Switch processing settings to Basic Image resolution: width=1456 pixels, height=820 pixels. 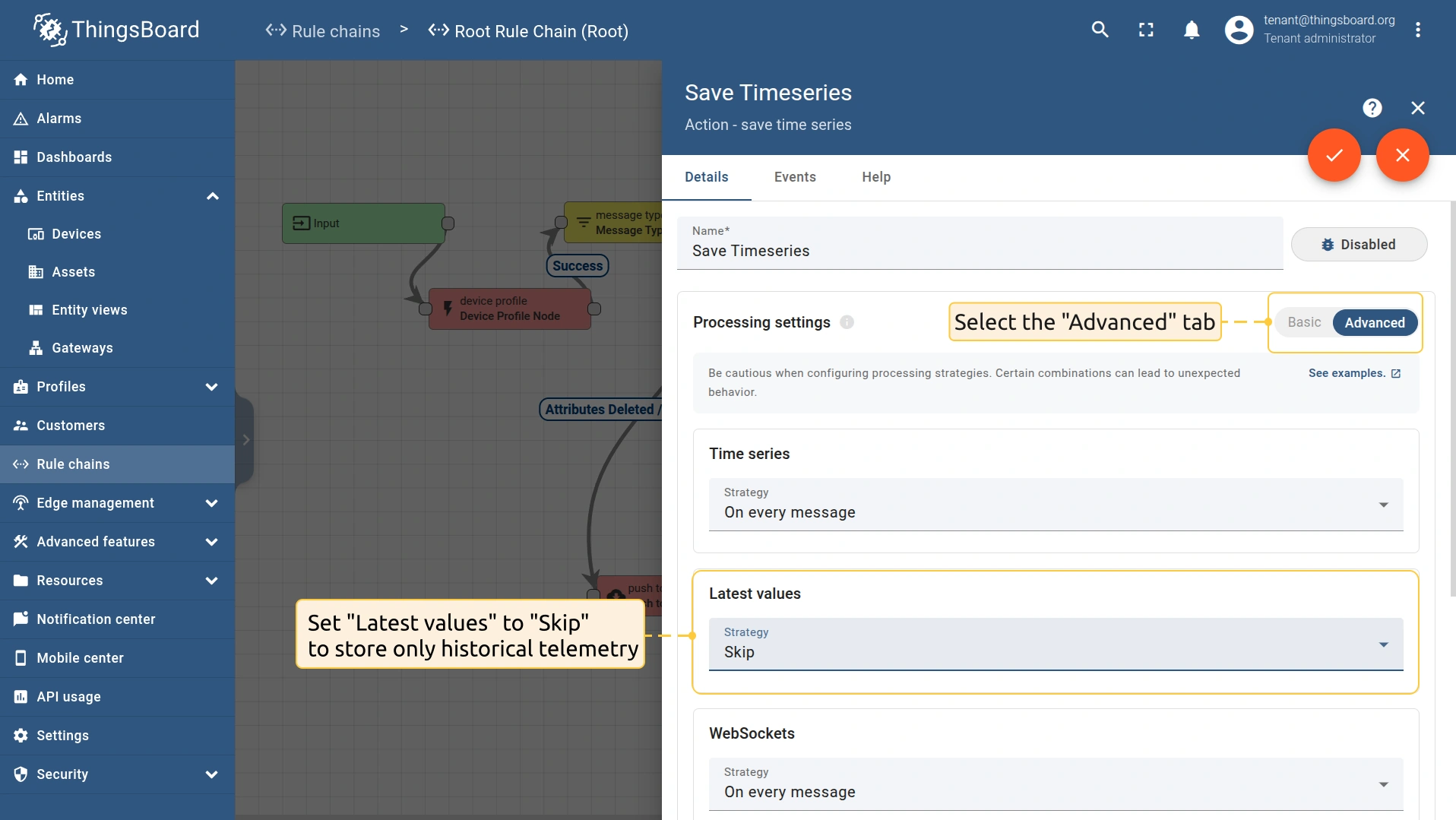click(1304, 322)
